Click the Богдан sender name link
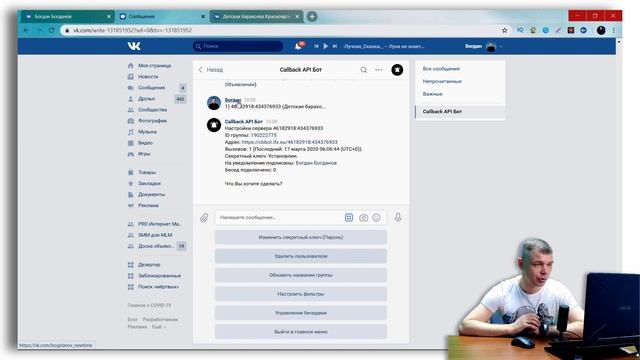The height and width of the screenshot is (360, 640). pyautogui.click(x=233, y=100)
